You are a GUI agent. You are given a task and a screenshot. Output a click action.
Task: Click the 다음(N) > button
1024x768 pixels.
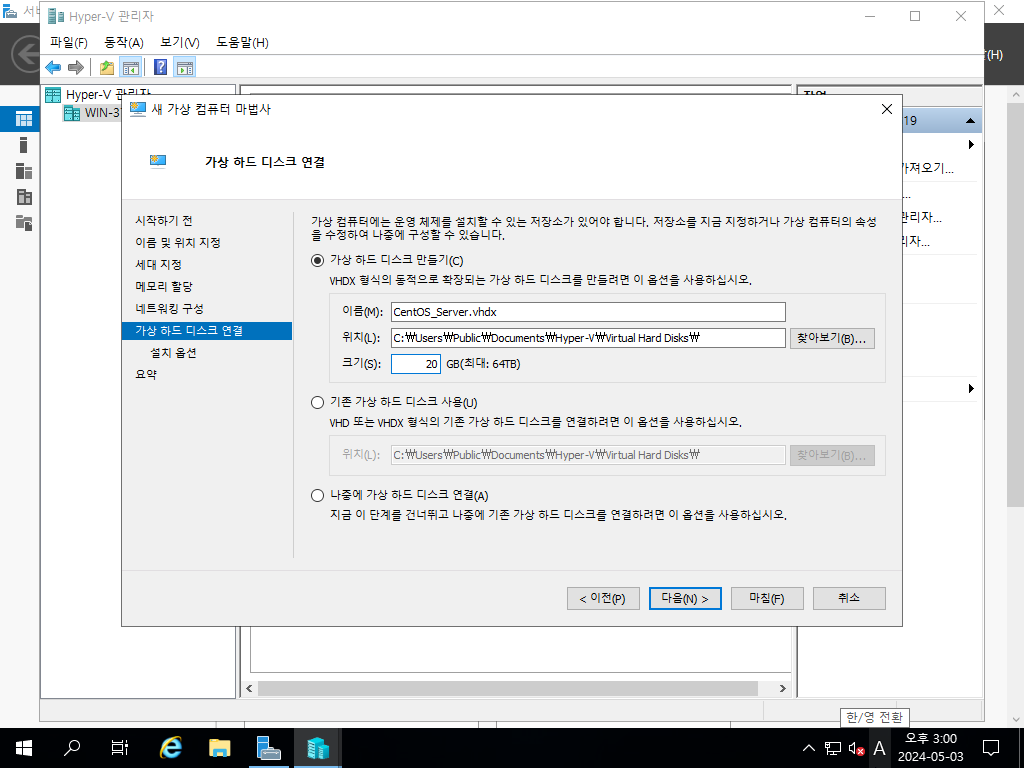(685, 599)
